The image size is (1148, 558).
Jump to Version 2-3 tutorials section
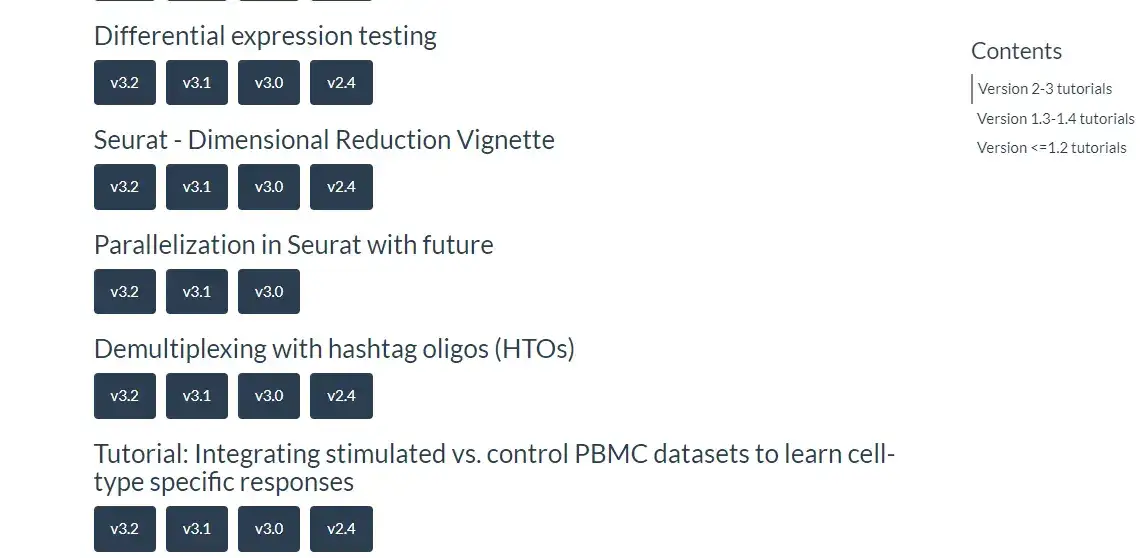click(x=1045, y=89)
